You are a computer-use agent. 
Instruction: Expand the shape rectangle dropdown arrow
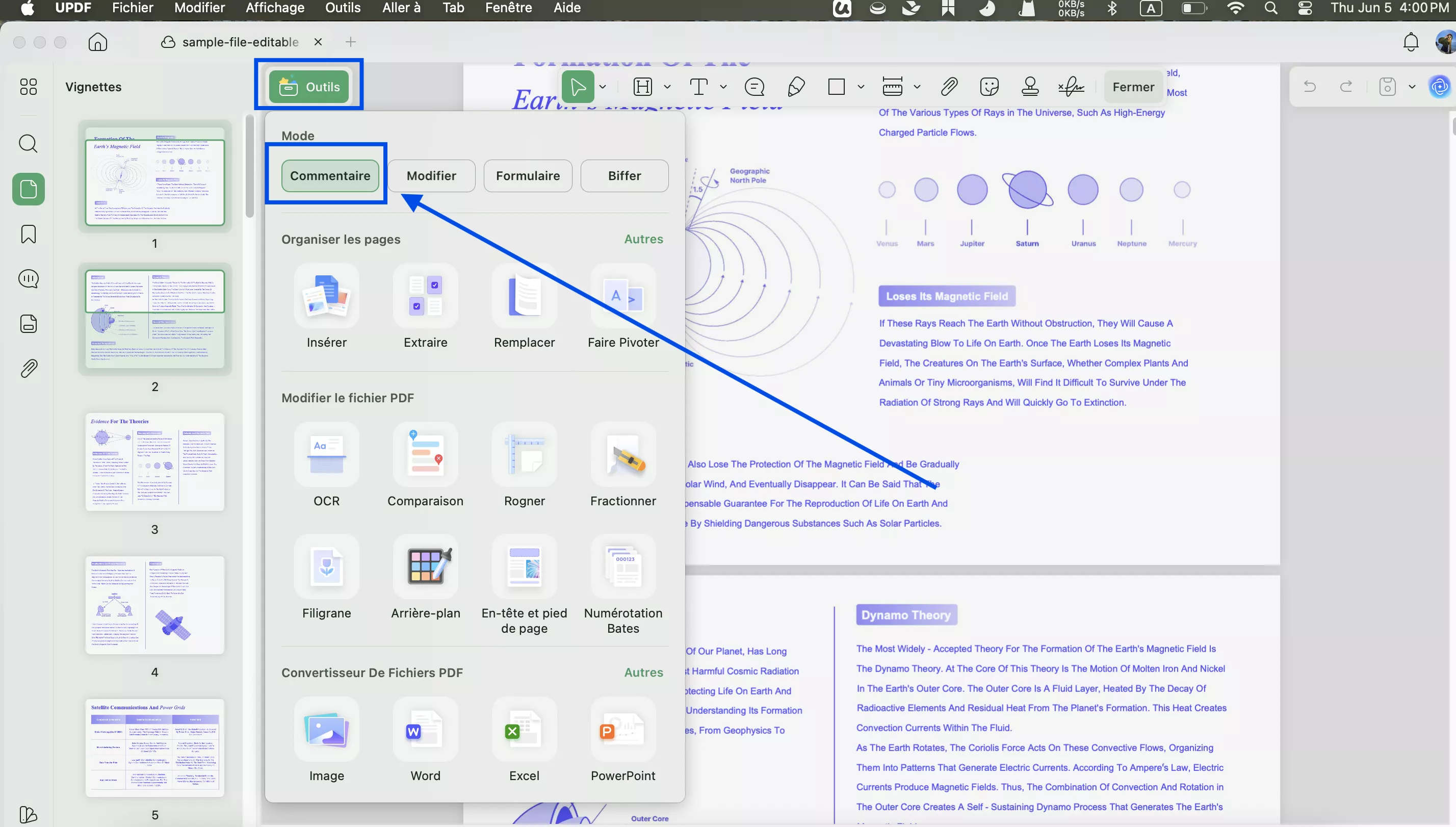(x=861, y=87)
